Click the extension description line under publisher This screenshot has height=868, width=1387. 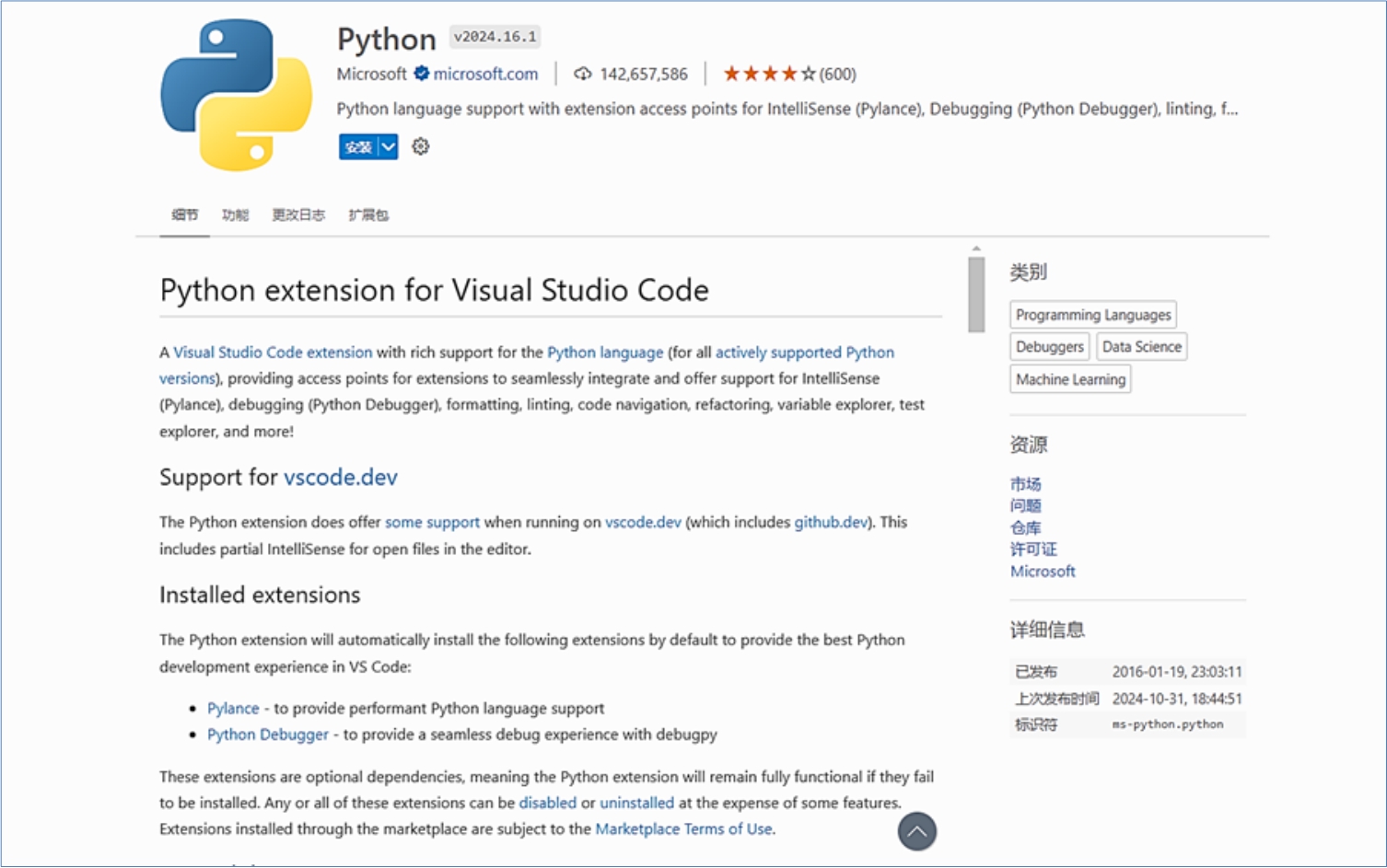[787, 109]
